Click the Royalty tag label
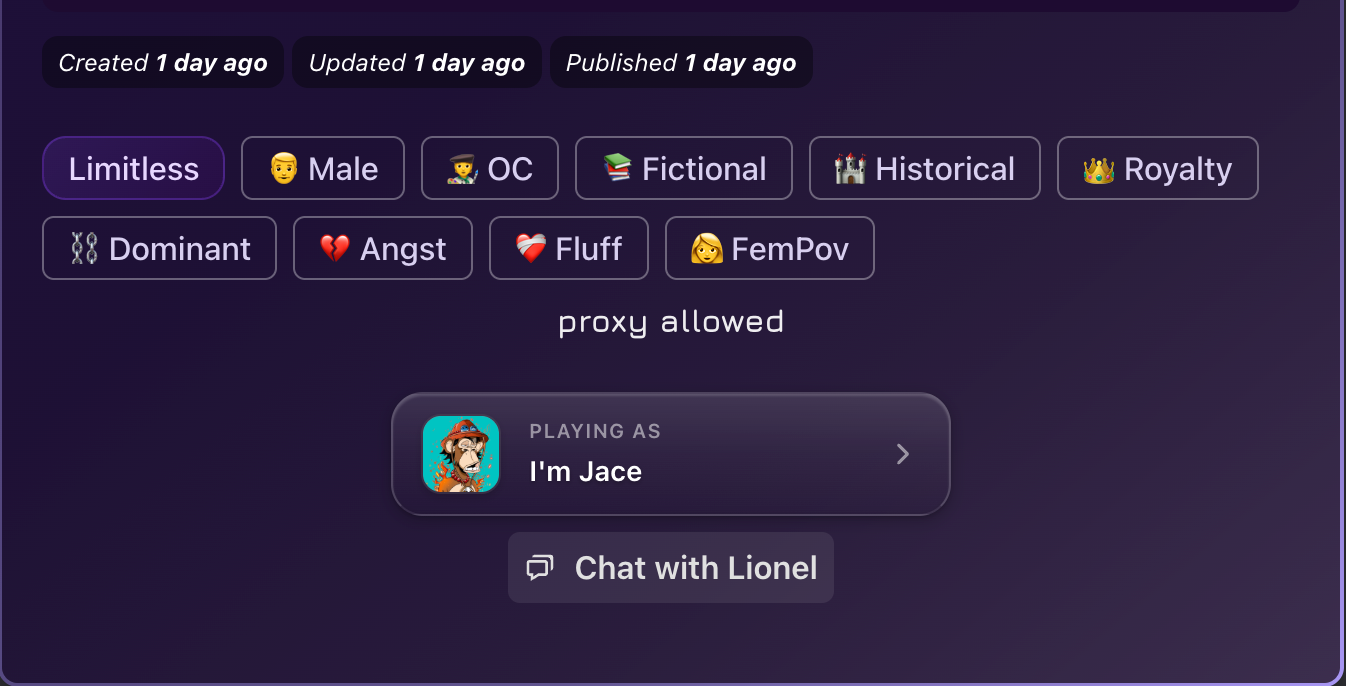This screenshot has height=686, width=1346. coord(1177,169)
